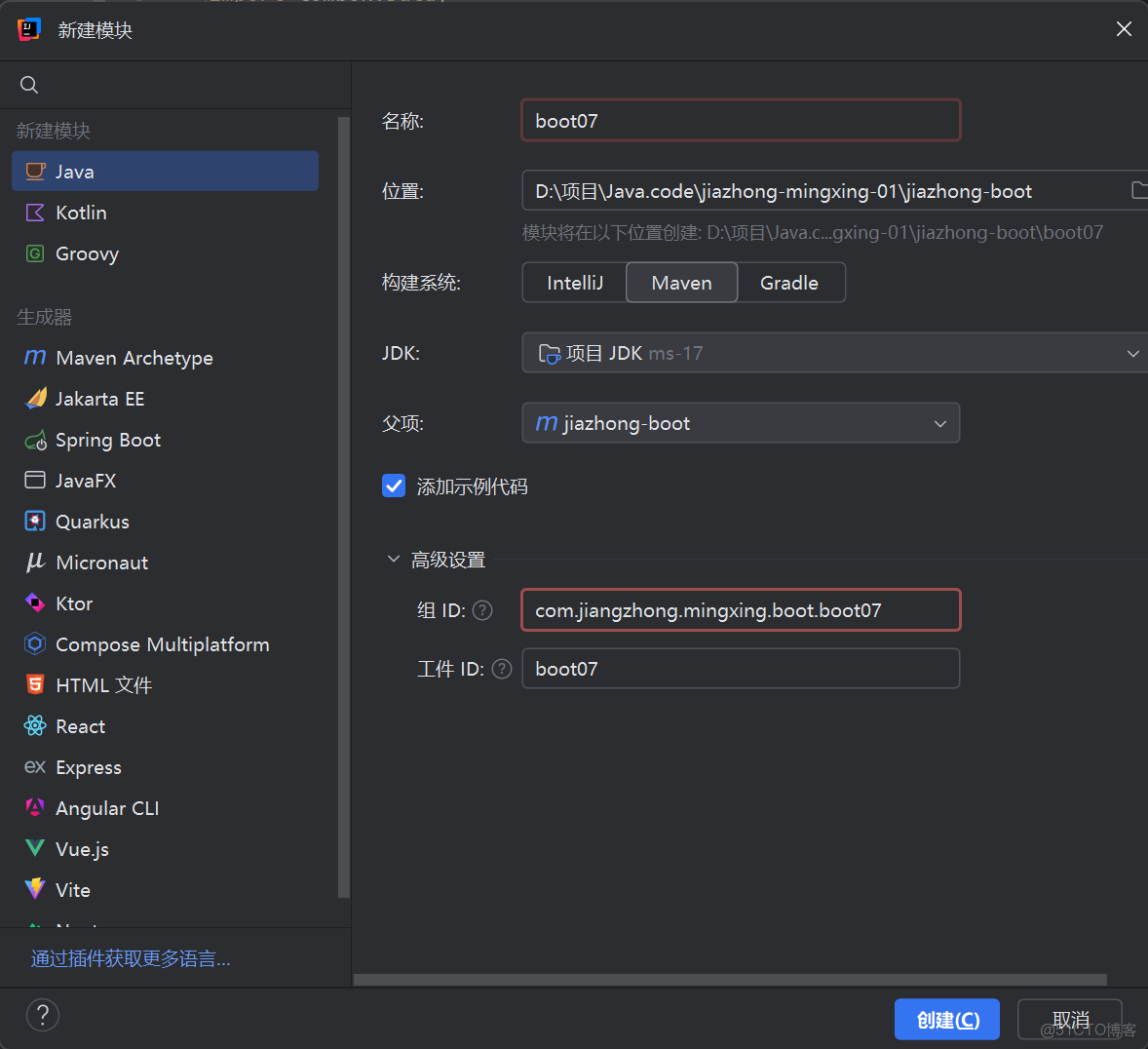1148x1049 pixels.
Task: Open the JDK dropdown
Action: click(1132, 353)
